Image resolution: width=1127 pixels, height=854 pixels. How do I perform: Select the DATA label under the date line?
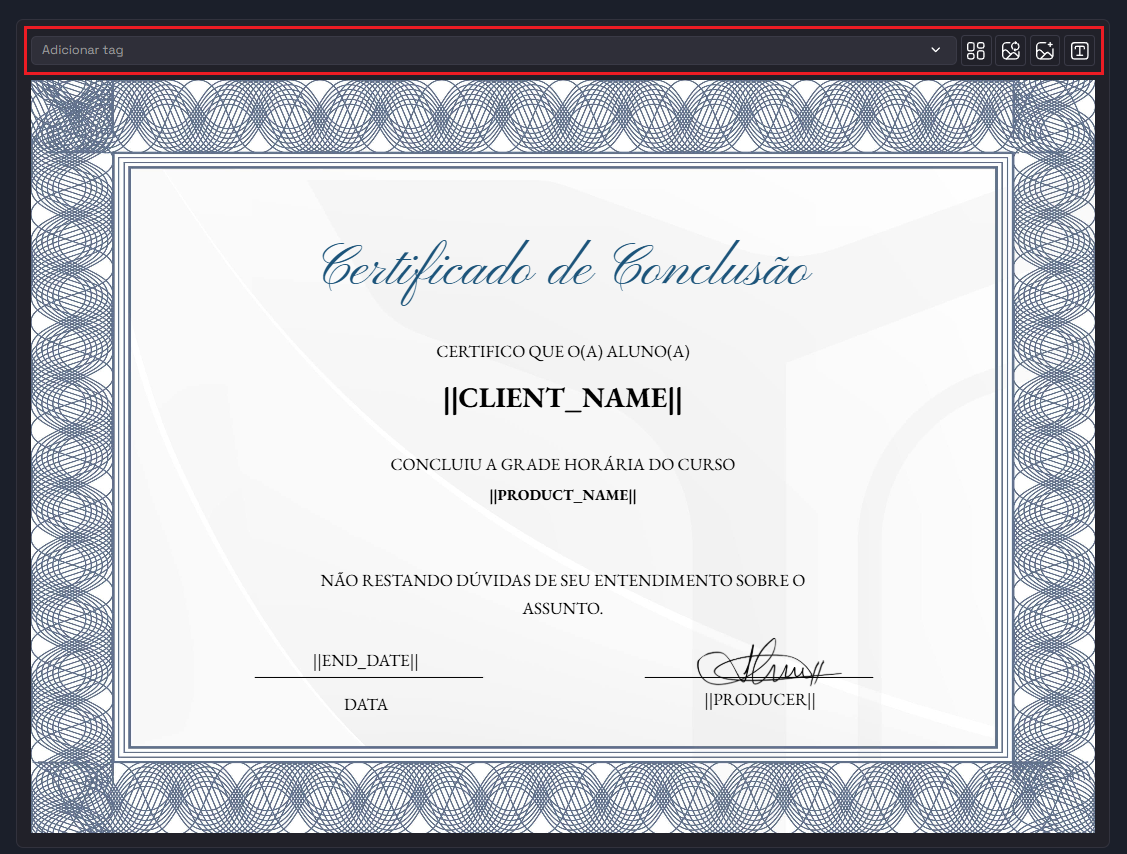[x=366, y=705]
